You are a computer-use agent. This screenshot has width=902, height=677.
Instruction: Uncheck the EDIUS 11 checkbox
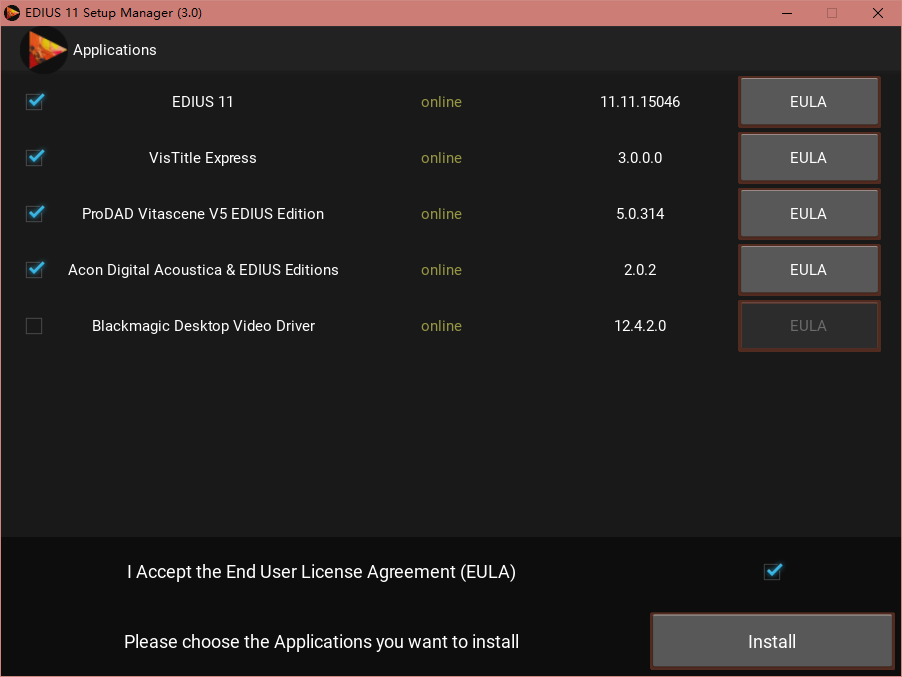coord(35,102)
